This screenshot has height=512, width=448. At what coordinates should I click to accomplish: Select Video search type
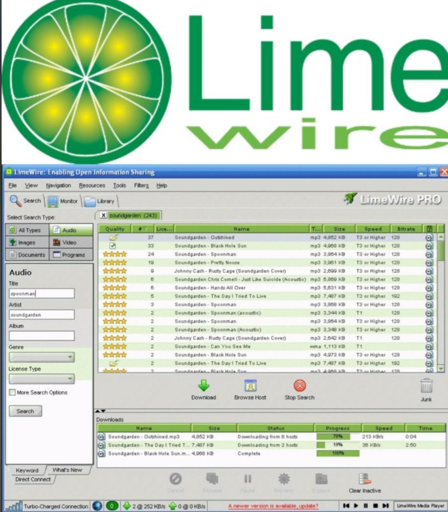71,243
